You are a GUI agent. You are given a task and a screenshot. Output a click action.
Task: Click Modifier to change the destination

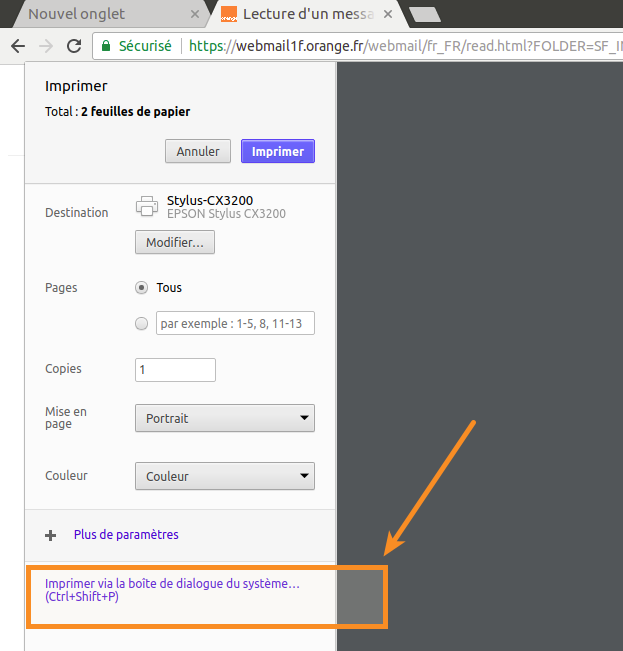tap(175, 242)
